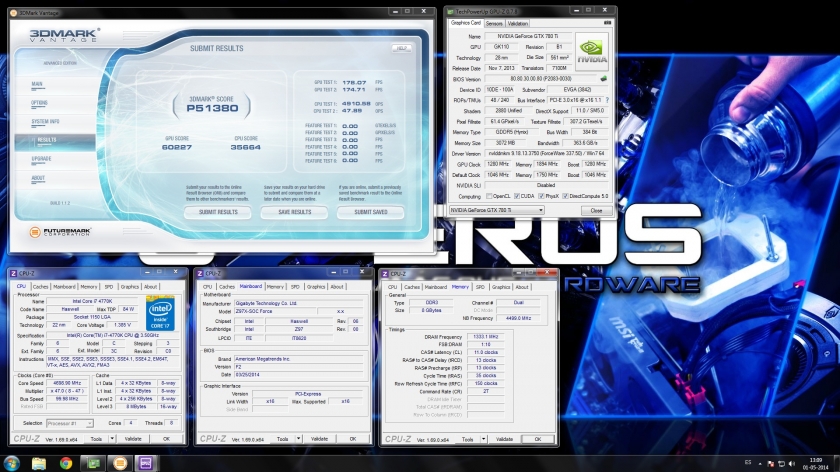Click the ES language indicator in the tray

[748, 462]
